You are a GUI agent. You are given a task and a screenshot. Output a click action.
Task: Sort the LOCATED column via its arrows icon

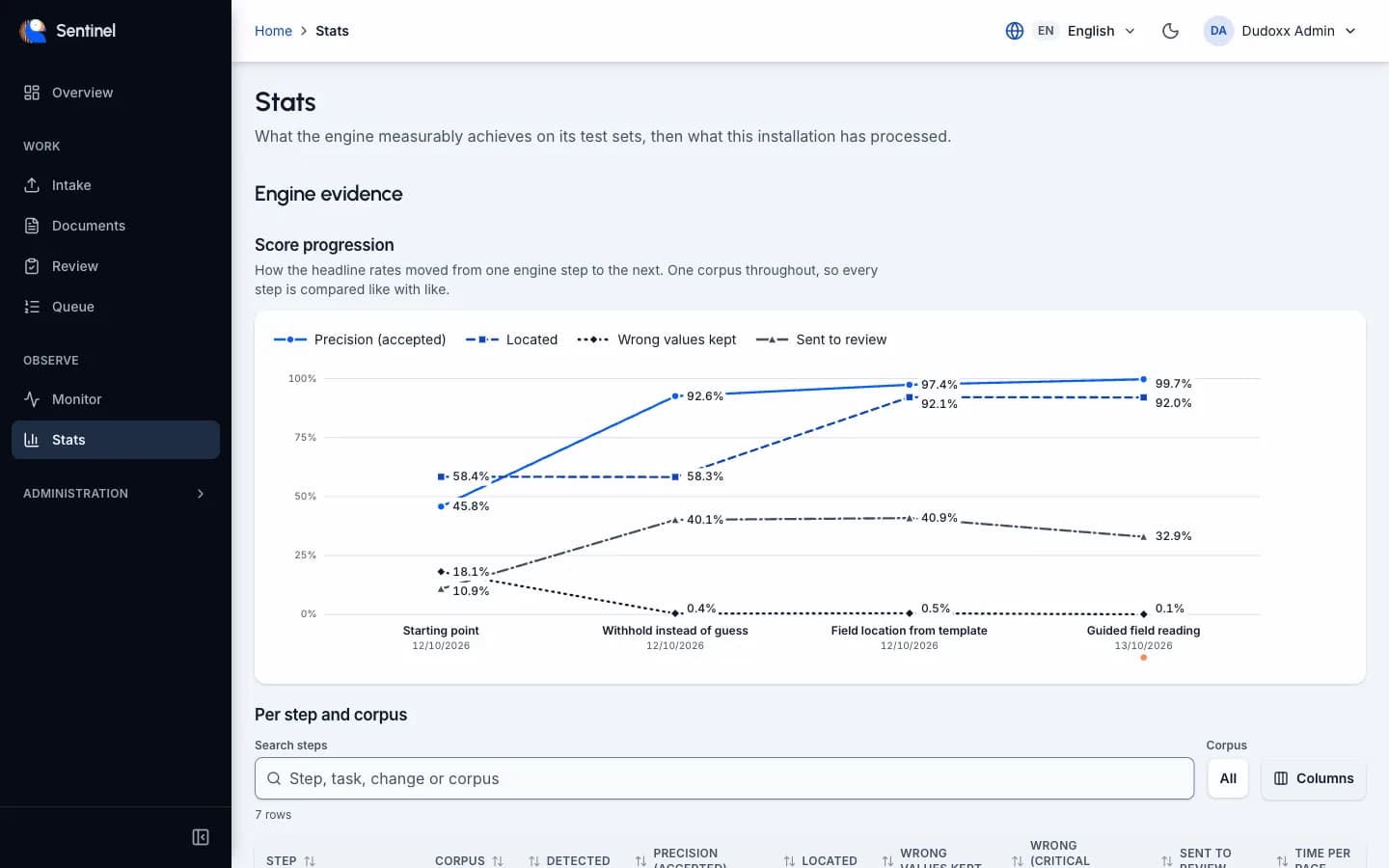point(789,861)
